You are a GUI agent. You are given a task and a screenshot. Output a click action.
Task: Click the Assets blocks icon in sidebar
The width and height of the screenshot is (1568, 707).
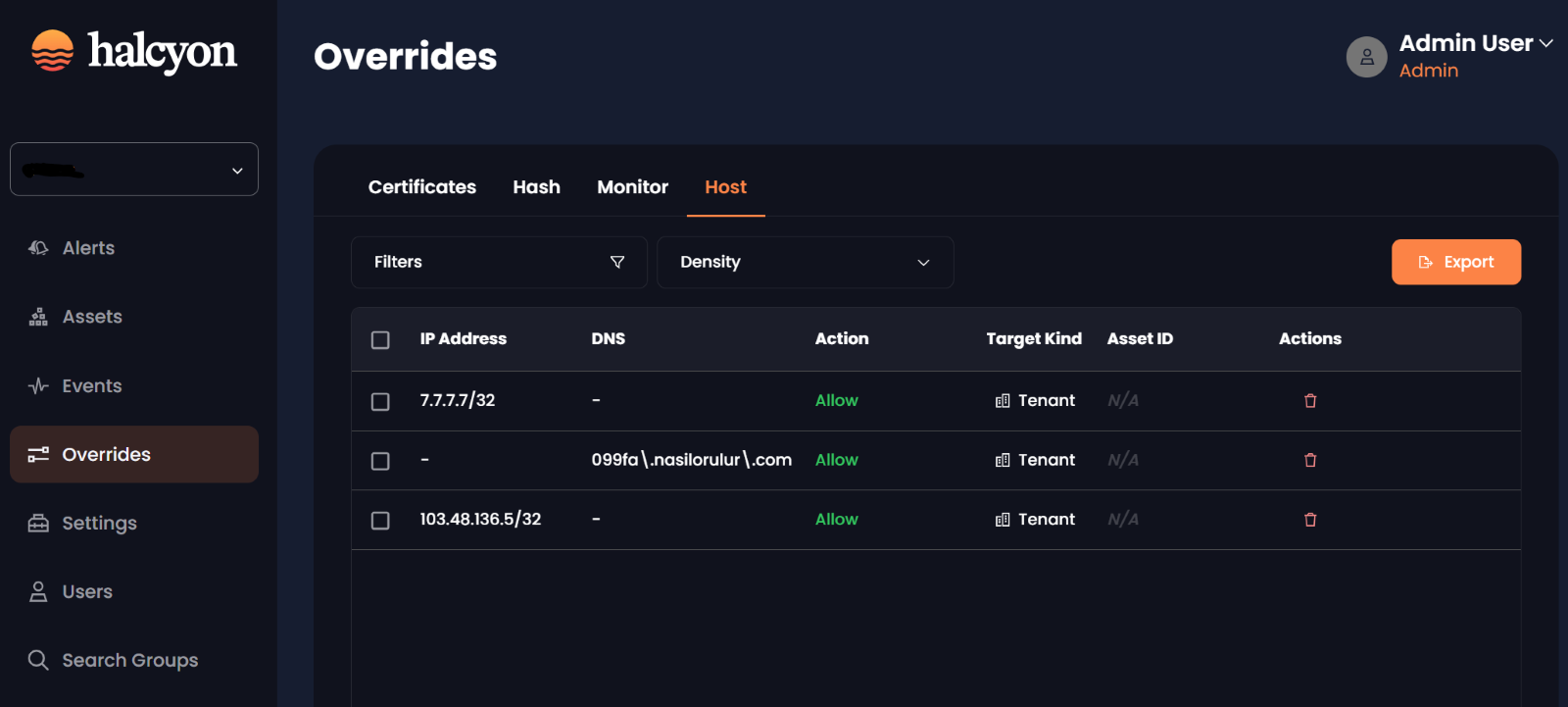(38, 317)
